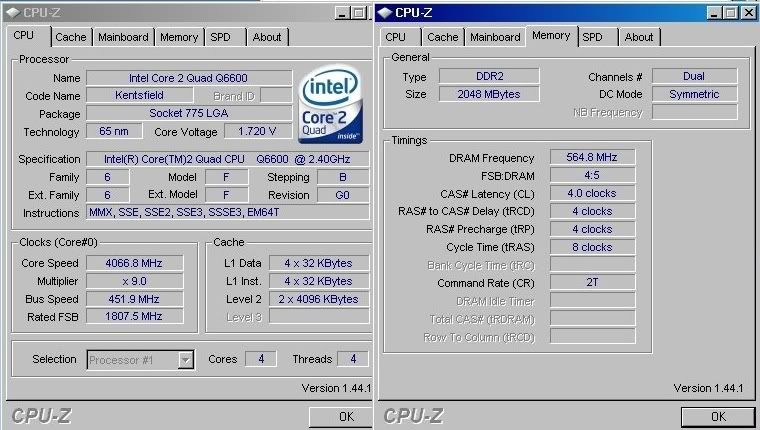Click the Specification field with Q6600 @ 2.40GHz
Screen dimensions: 760x430
click(227, 159)
